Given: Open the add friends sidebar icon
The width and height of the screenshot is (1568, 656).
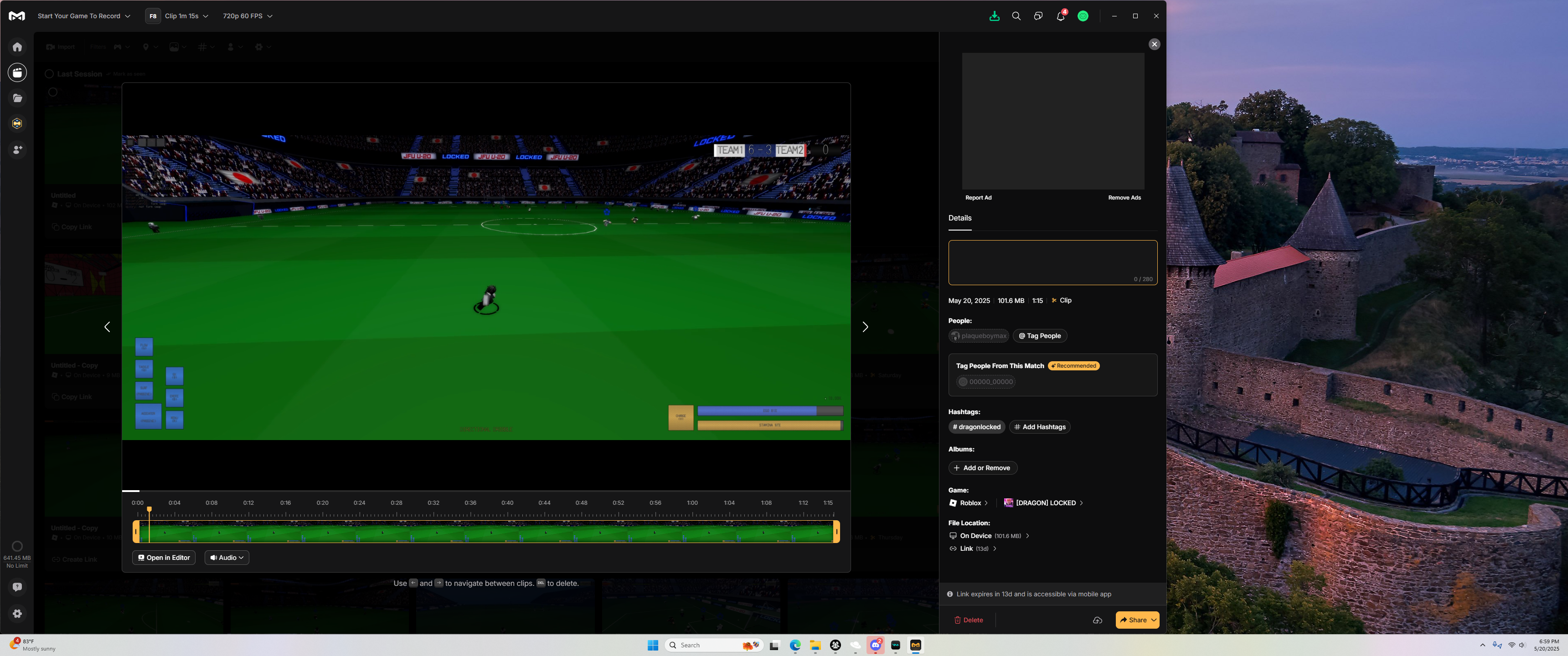Looking at the screenshot, I should click(x=17, y=149).
